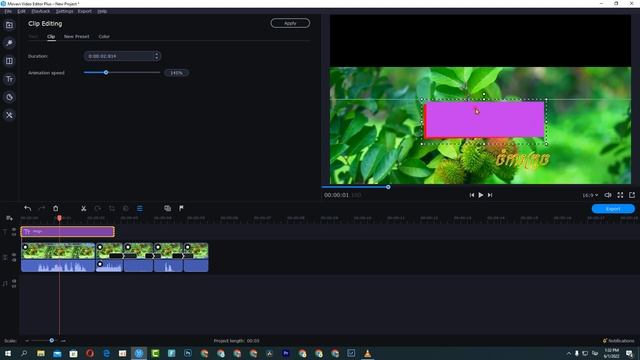Launch VLC from the taskbar
Image resolution: width=640 pixels, height=360 pixels.
coord(367,353)
